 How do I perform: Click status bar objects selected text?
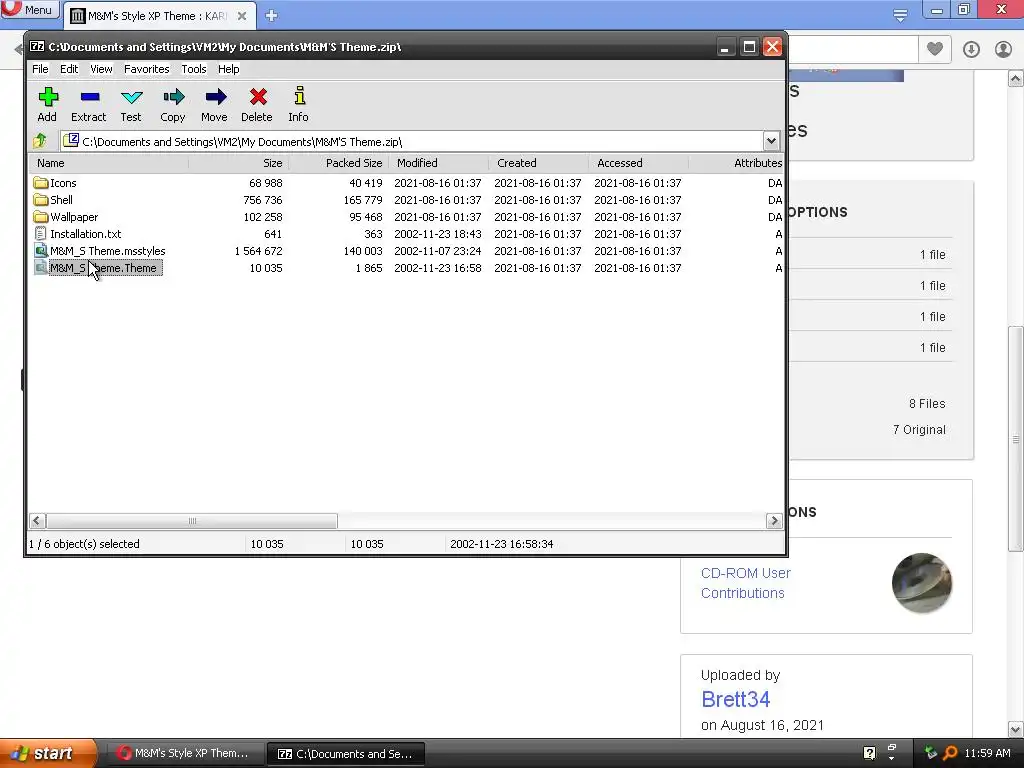coord(84,544)
